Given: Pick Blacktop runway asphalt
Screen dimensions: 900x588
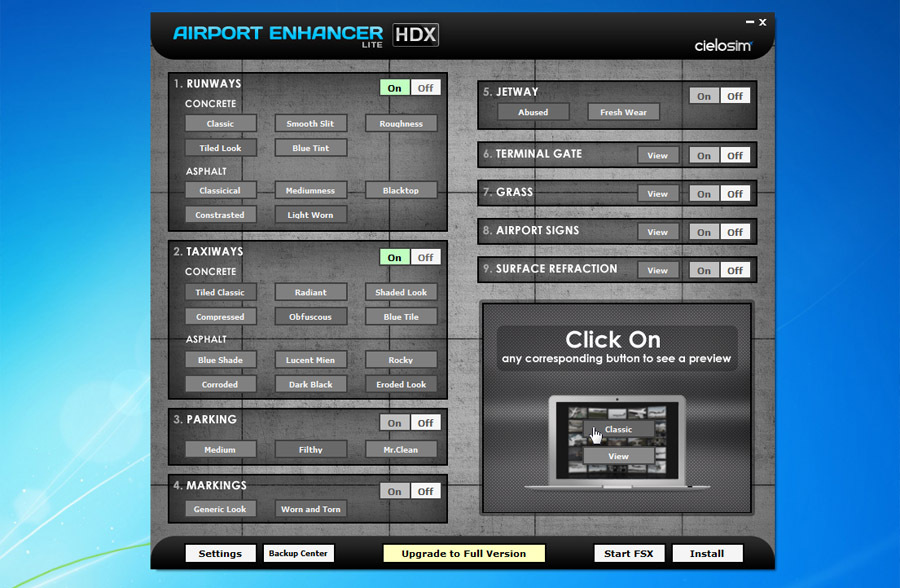Looking at the screenshot, I should pyautogui.click(x=401, y=191).
